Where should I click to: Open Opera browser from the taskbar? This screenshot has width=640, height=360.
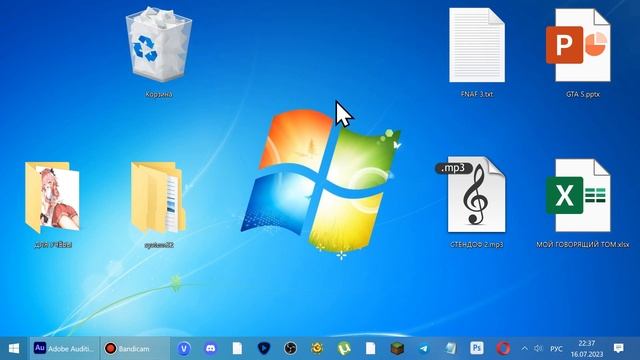pos(503,349)
